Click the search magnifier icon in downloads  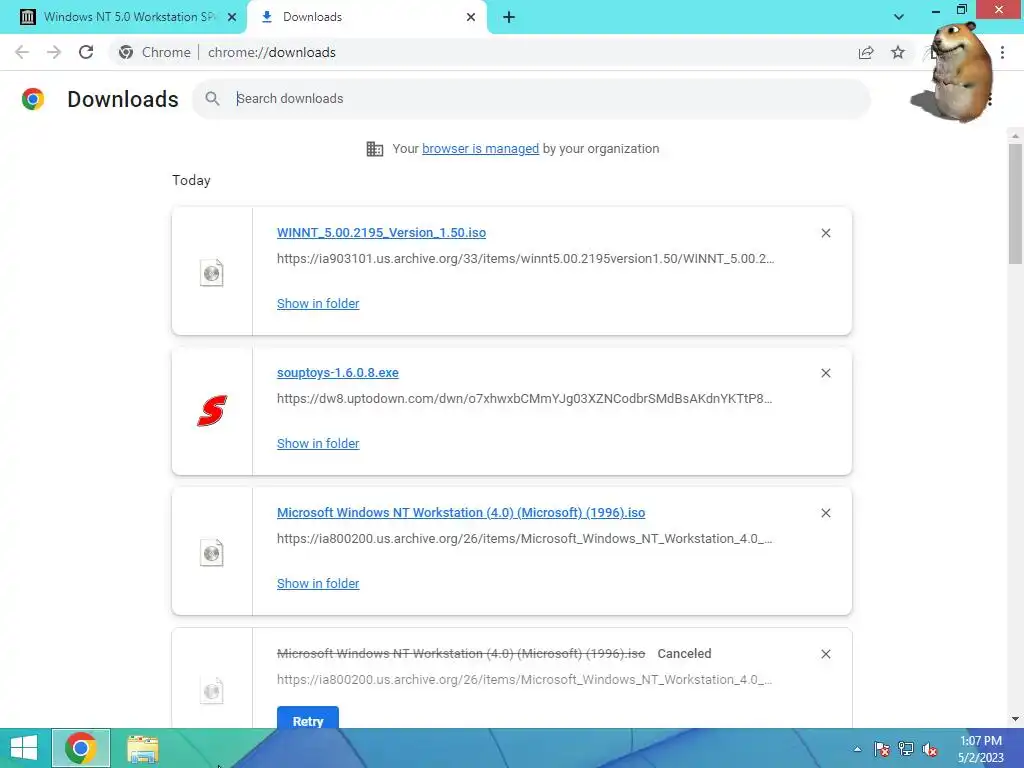point(212,99)
